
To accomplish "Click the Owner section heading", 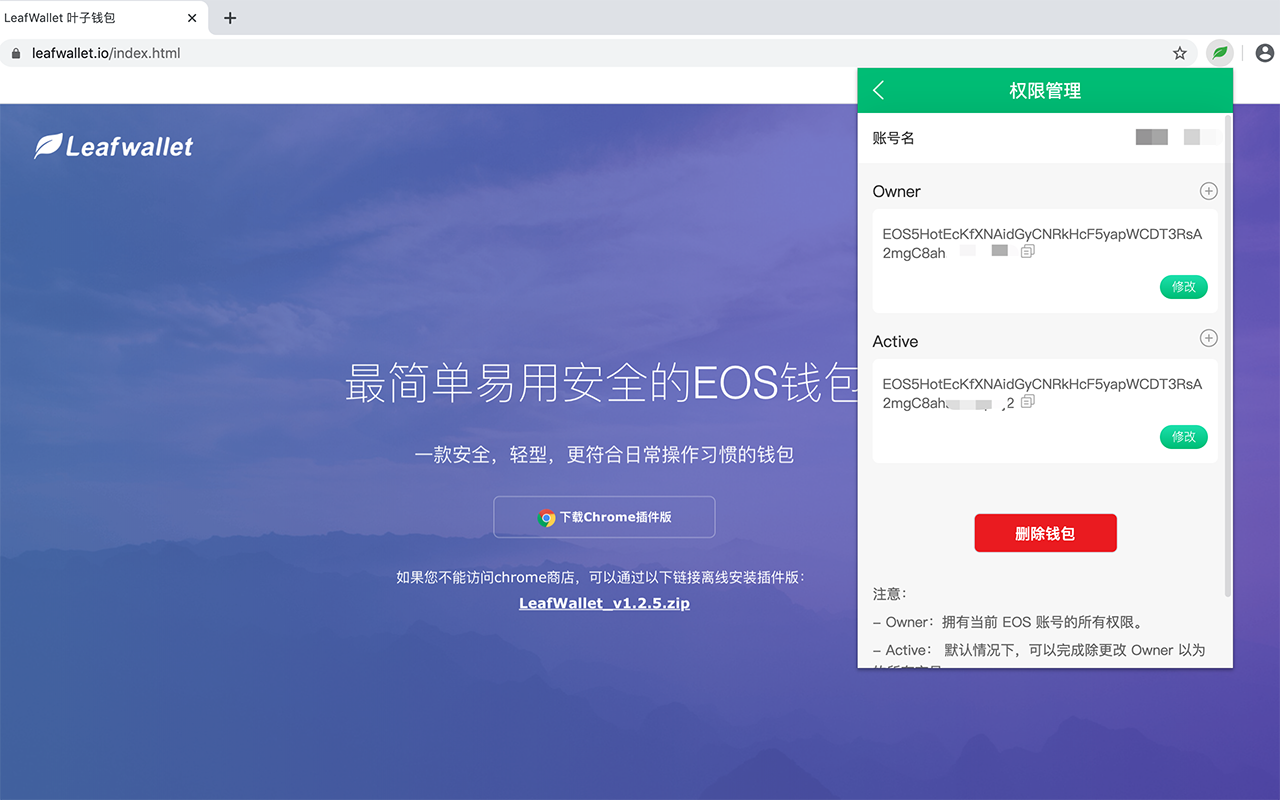I will coord(896,191).
